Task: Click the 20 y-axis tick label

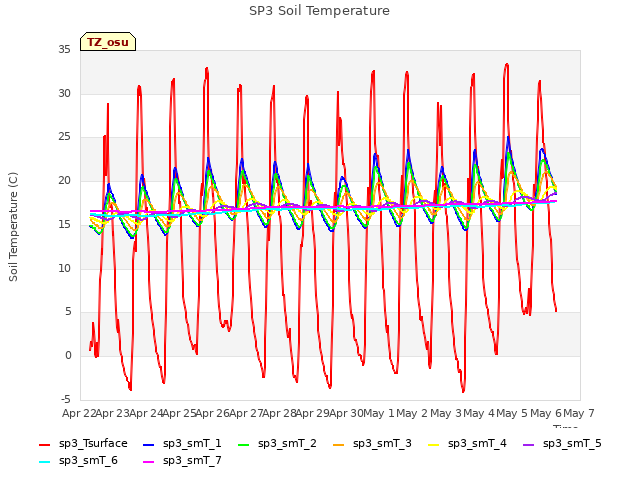Action: click(64, 180)
